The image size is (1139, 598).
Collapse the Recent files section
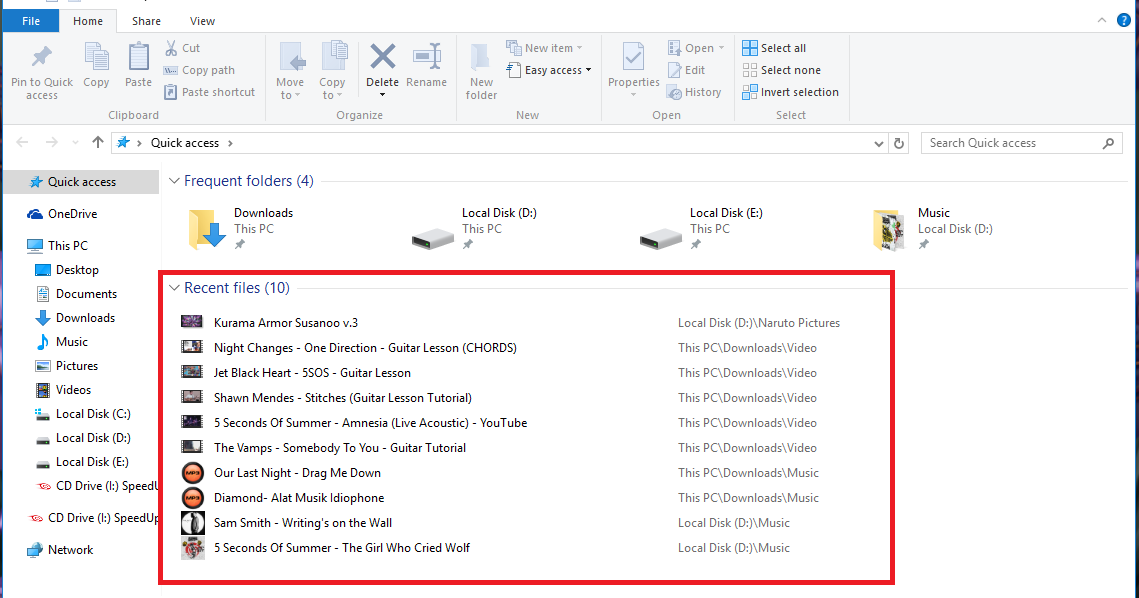[x=174, y=288]
